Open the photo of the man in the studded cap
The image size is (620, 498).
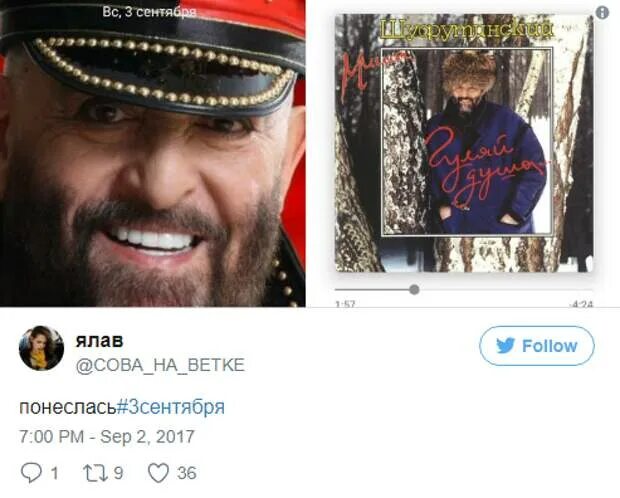click(153, 153)
